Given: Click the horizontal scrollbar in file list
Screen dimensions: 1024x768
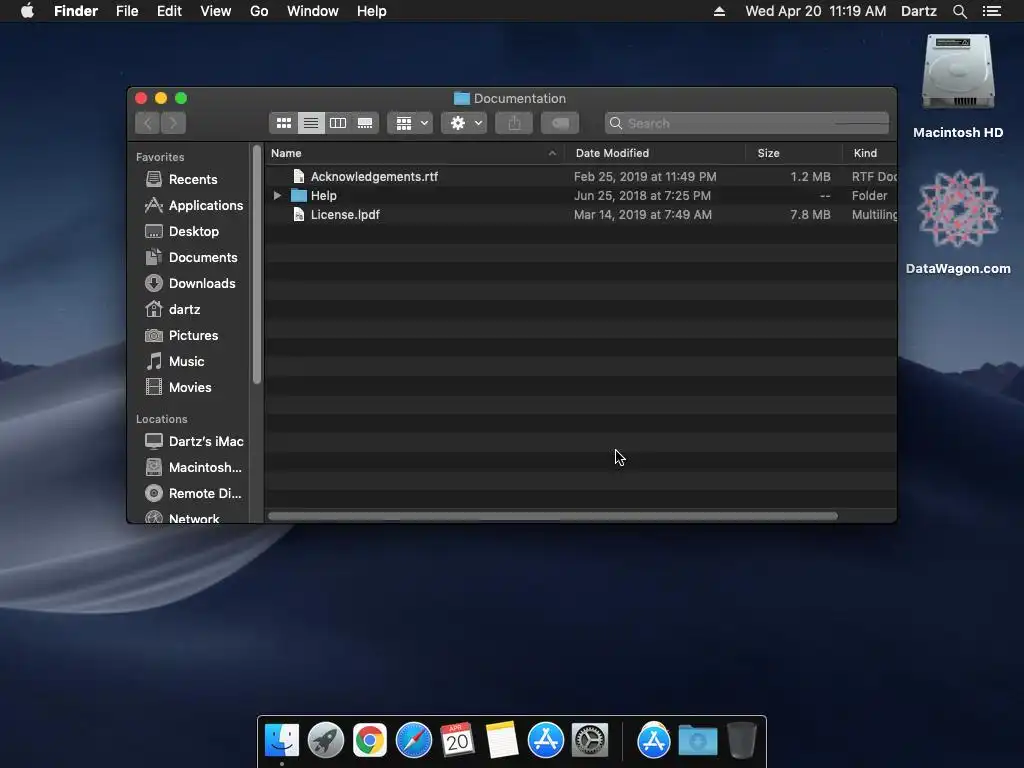Looking at the screenshot, I should [552, 516].
